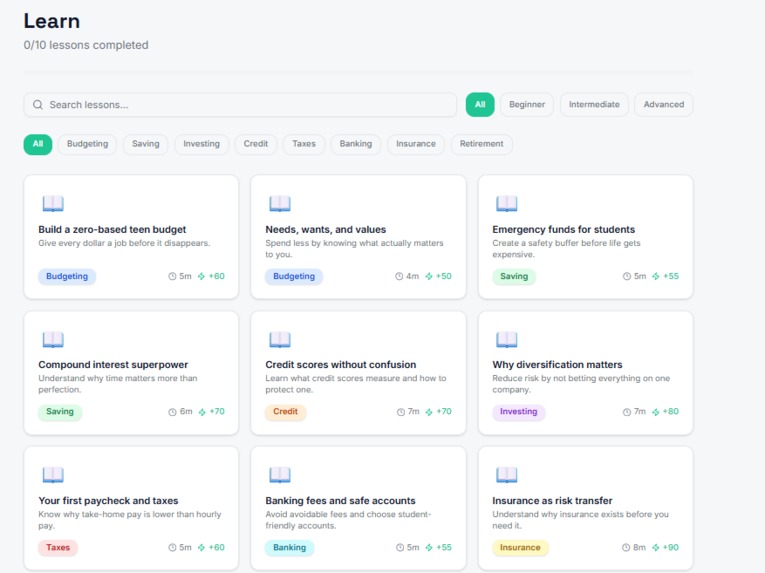The height and width of the screenshot is (573, 765).
Task: Click book icon on Needs, wants, and values card
Action: 280,203
